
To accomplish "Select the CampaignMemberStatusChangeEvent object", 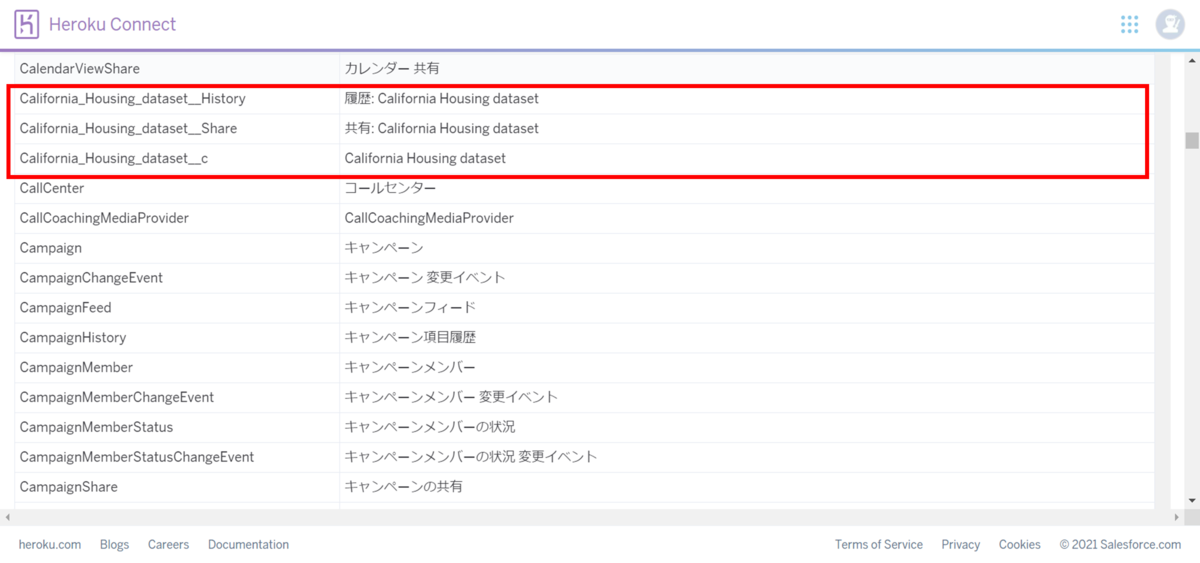I will [x=136, y=457].
